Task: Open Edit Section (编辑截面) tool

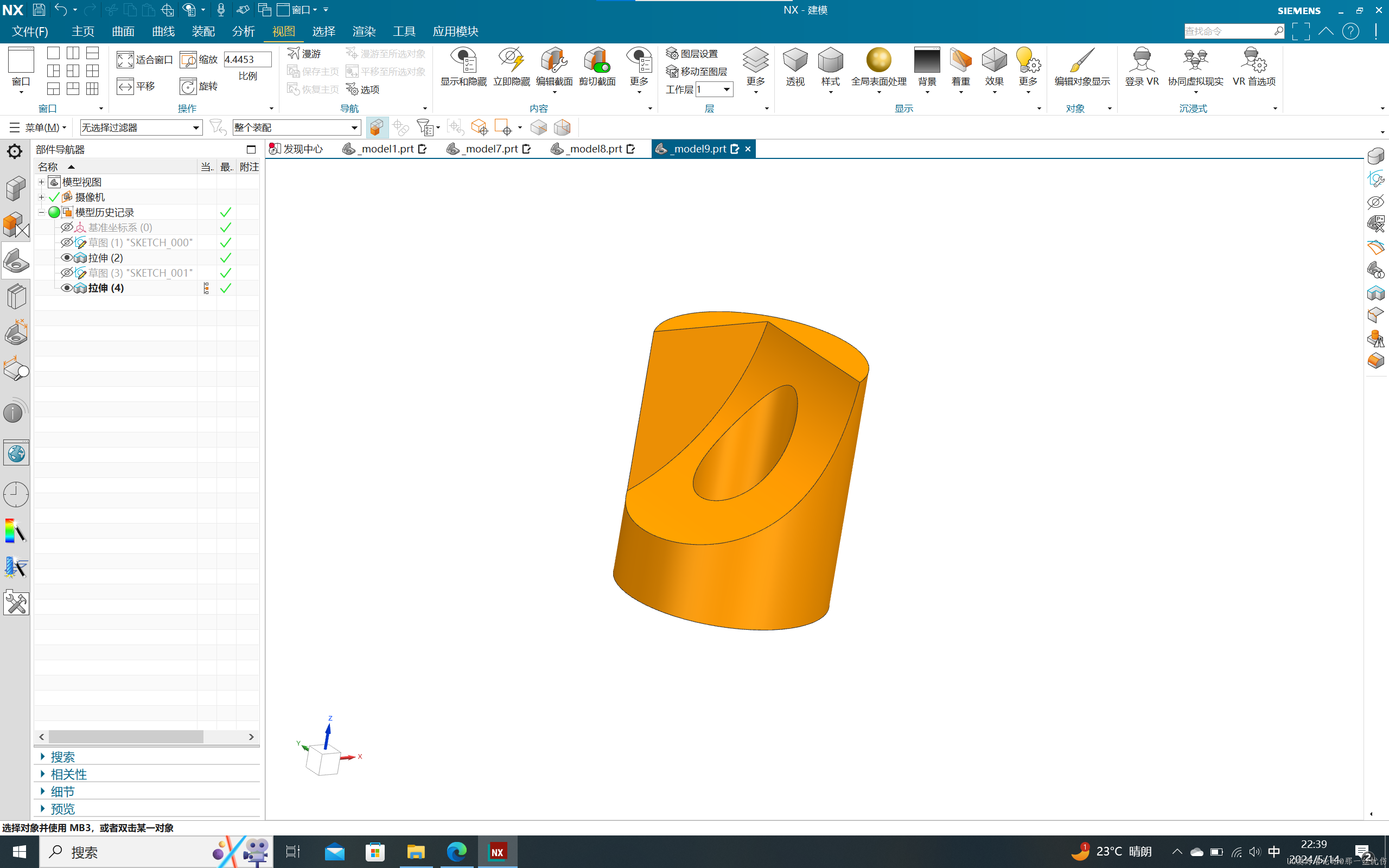Action: pyautogui.click(x=554, y=67)
